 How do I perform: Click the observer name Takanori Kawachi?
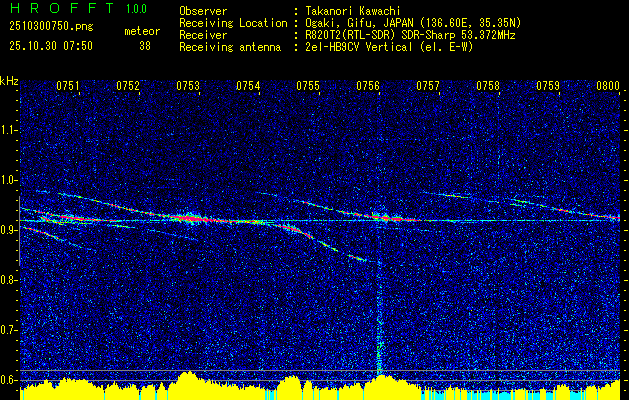click(353, 11)
